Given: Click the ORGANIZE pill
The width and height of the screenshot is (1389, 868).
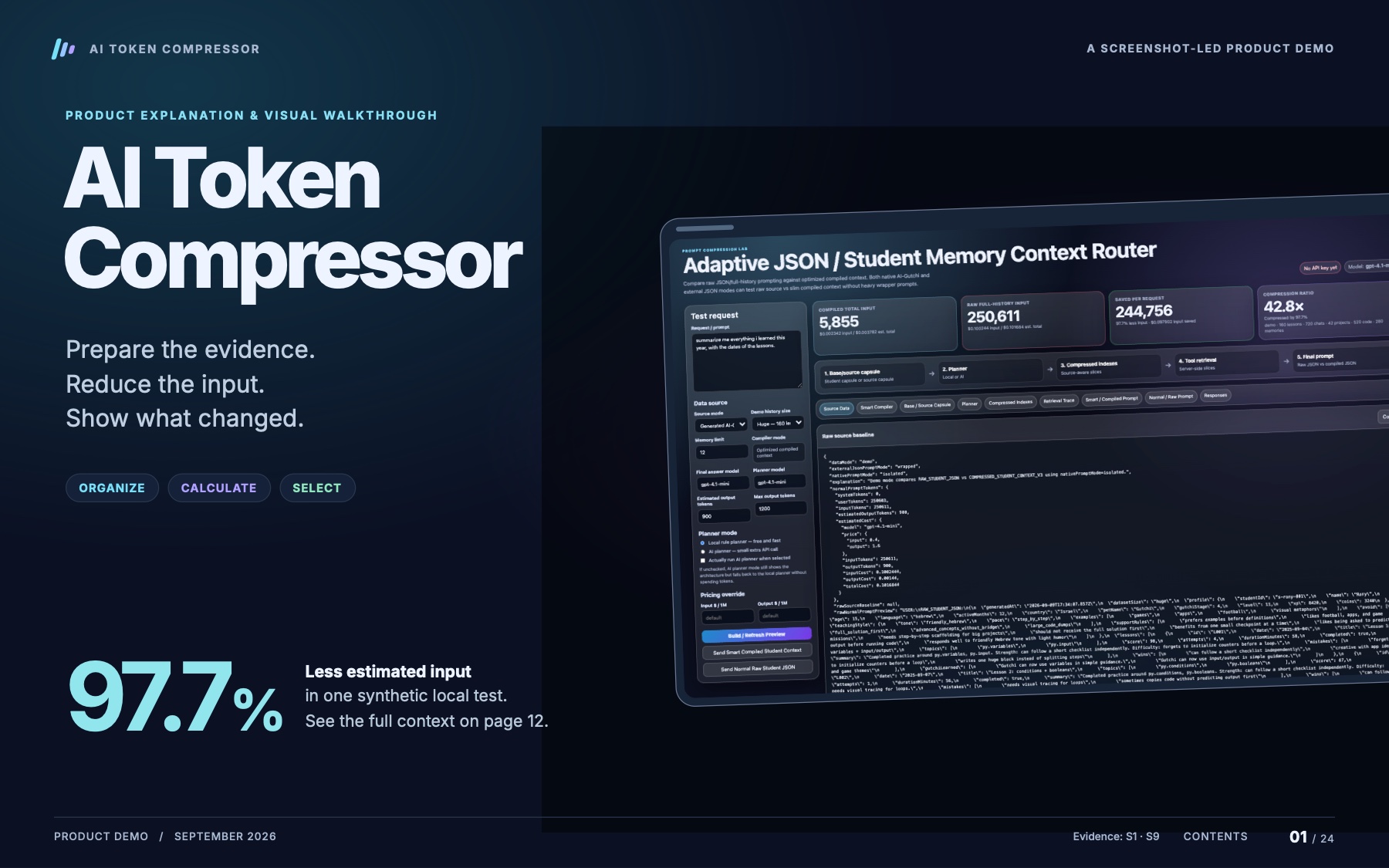Looking at the screenshot, I should coord(112,488).
